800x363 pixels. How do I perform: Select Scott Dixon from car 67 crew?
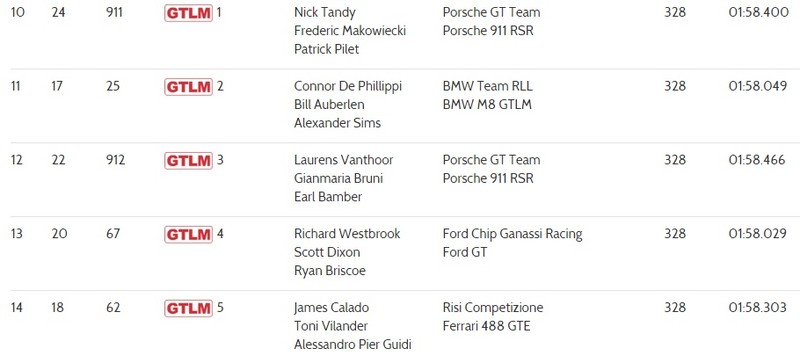coord(327,252)
